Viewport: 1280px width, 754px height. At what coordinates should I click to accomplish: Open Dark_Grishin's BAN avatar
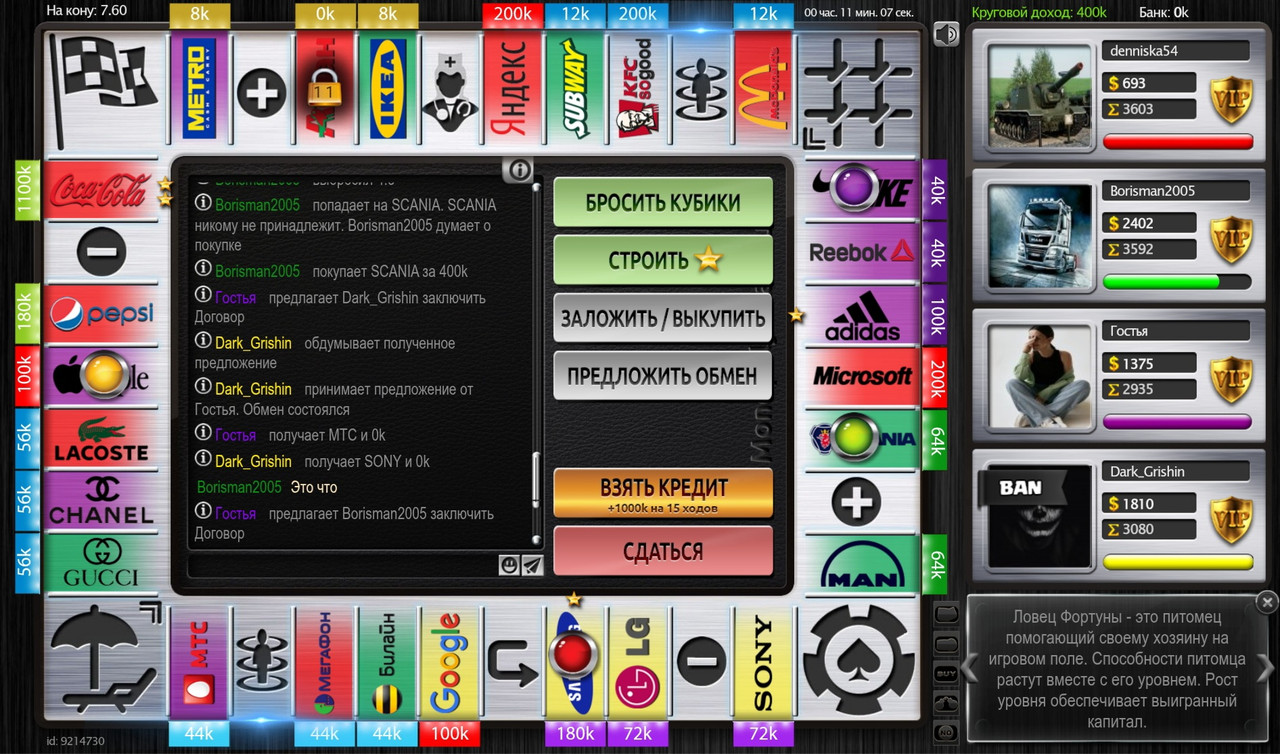[1038, 516]
